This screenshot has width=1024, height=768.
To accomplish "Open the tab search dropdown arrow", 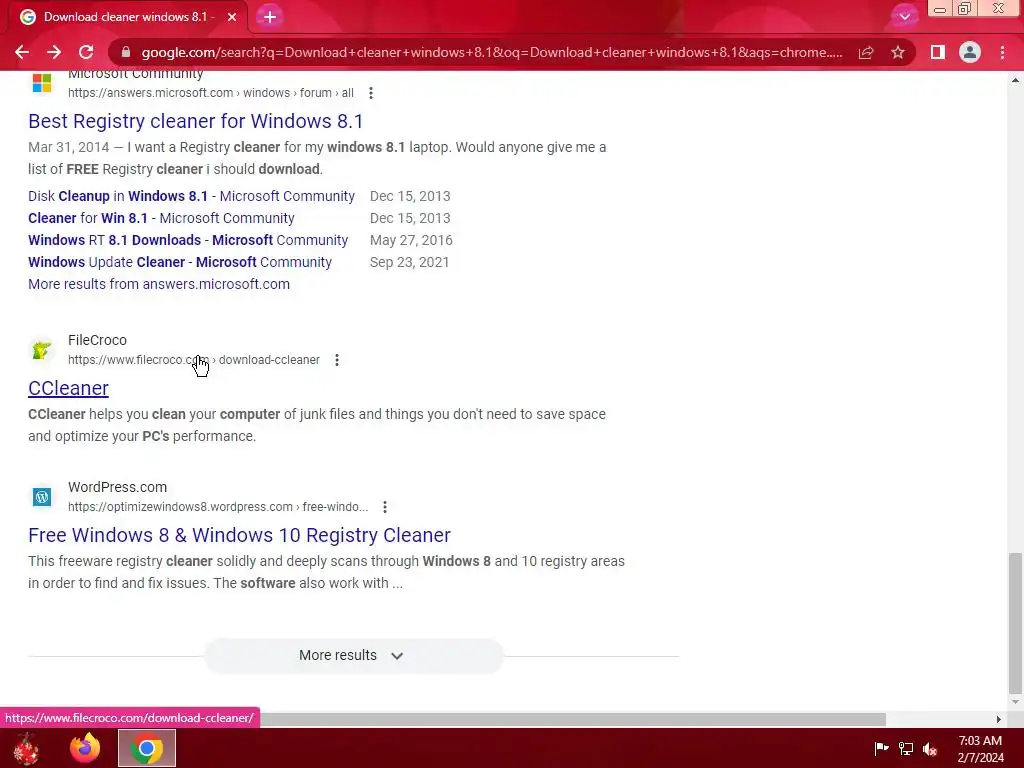I will tap(904, 17).
